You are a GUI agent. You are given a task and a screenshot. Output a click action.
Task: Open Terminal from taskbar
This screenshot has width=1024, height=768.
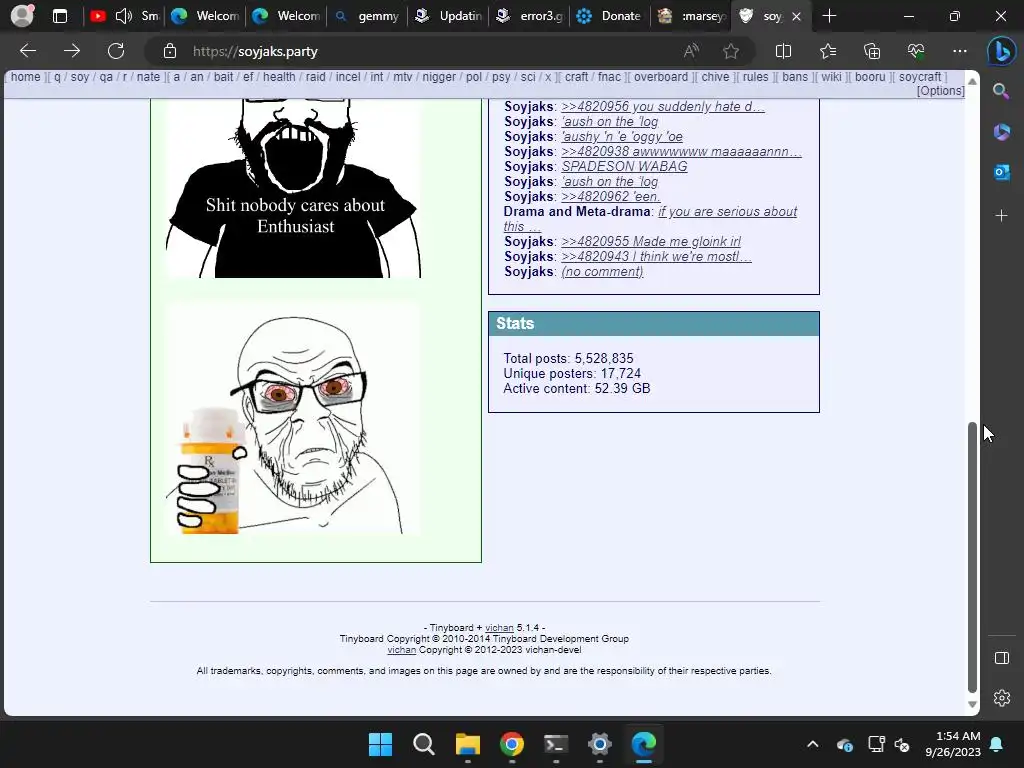tap(556, 744)
